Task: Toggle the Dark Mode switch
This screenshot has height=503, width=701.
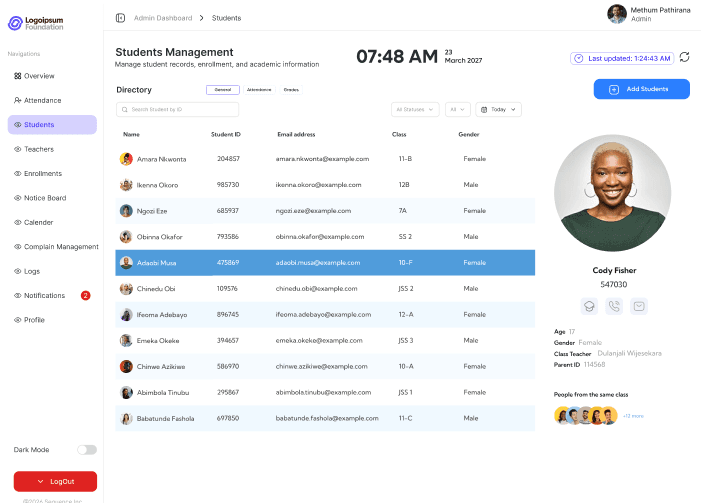Action: point(87,450)
